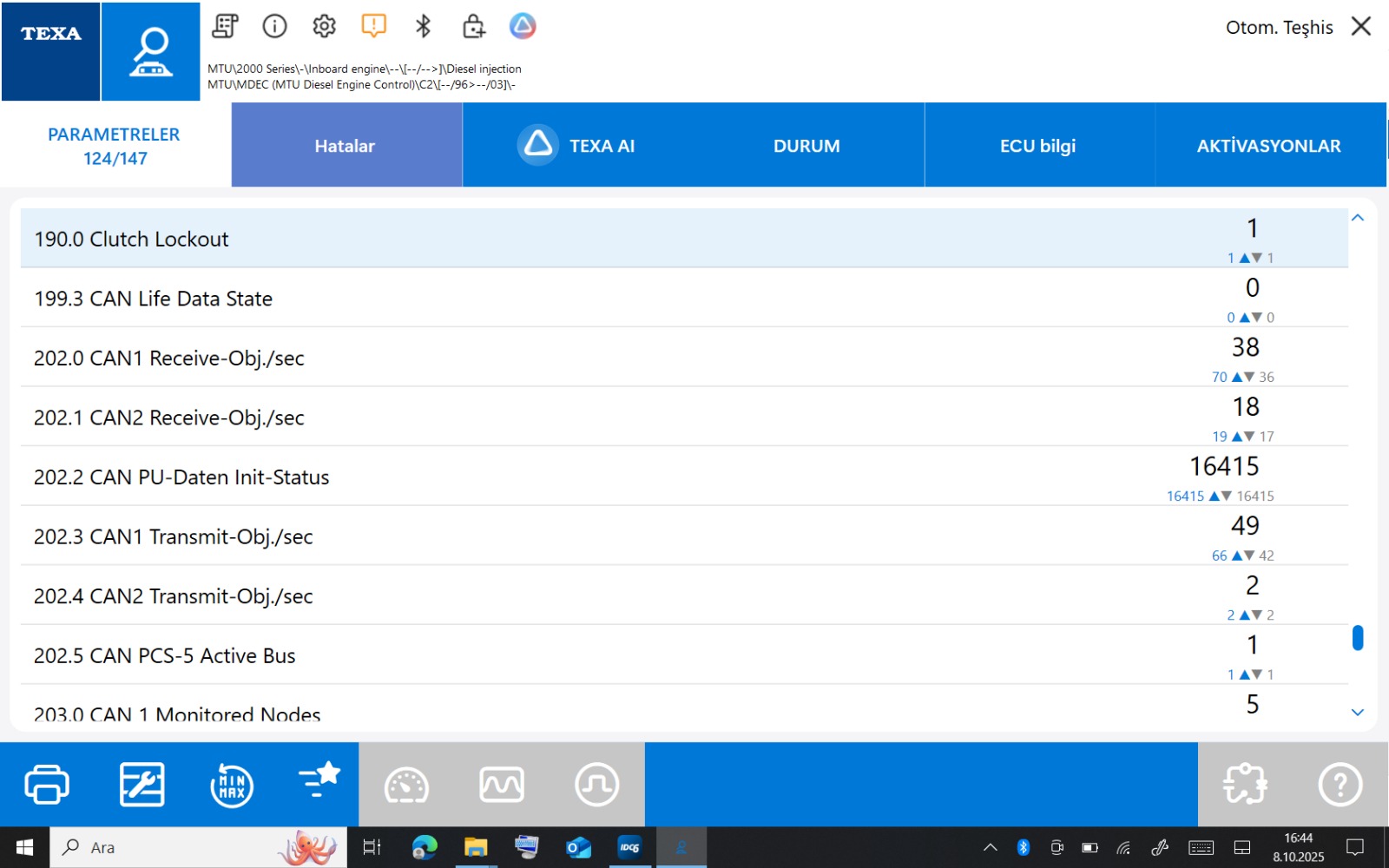
Task: Open the settings gear icon
Action: click(x=324, y=26)
